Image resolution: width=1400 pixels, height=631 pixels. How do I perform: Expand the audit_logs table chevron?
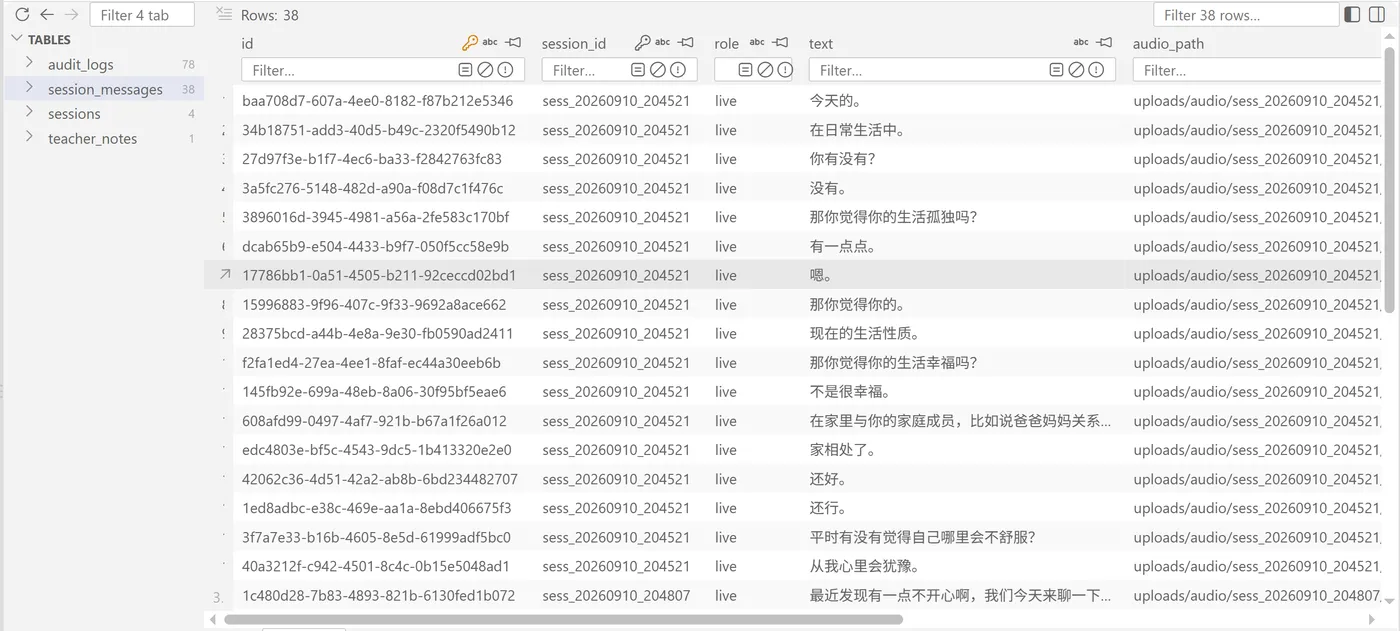point(29,63)
